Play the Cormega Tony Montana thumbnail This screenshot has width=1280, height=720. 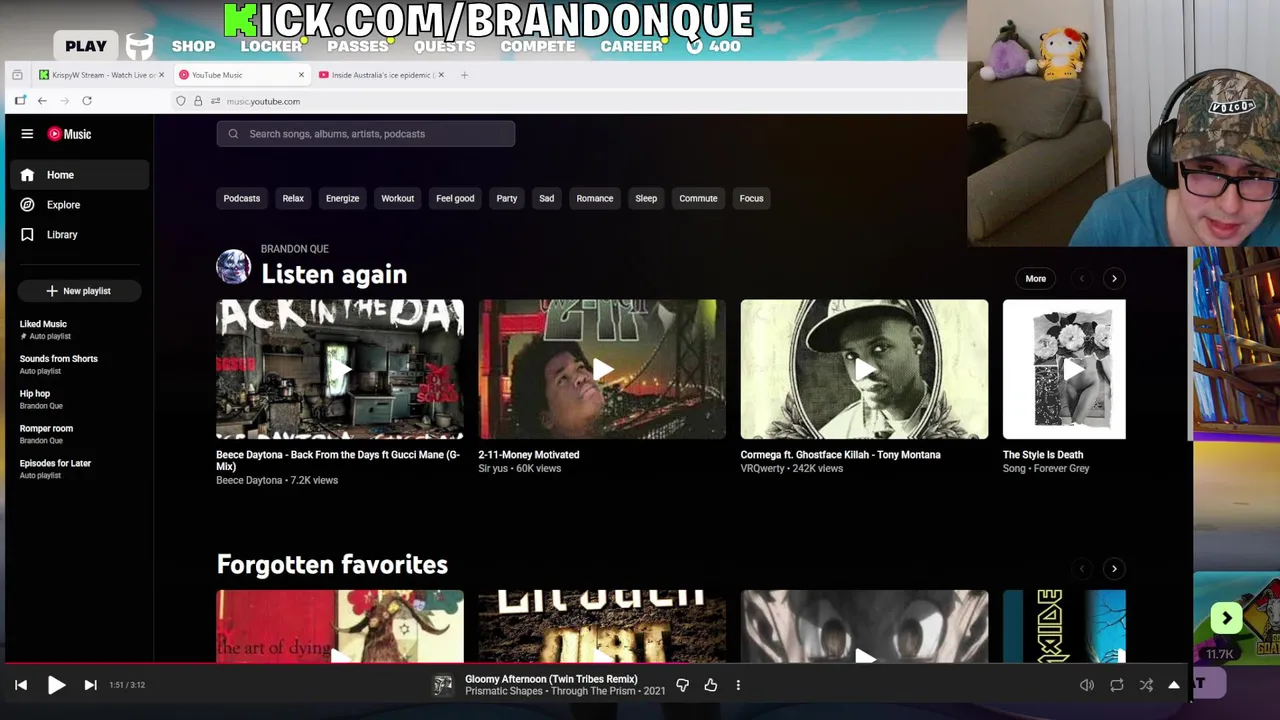864,369
